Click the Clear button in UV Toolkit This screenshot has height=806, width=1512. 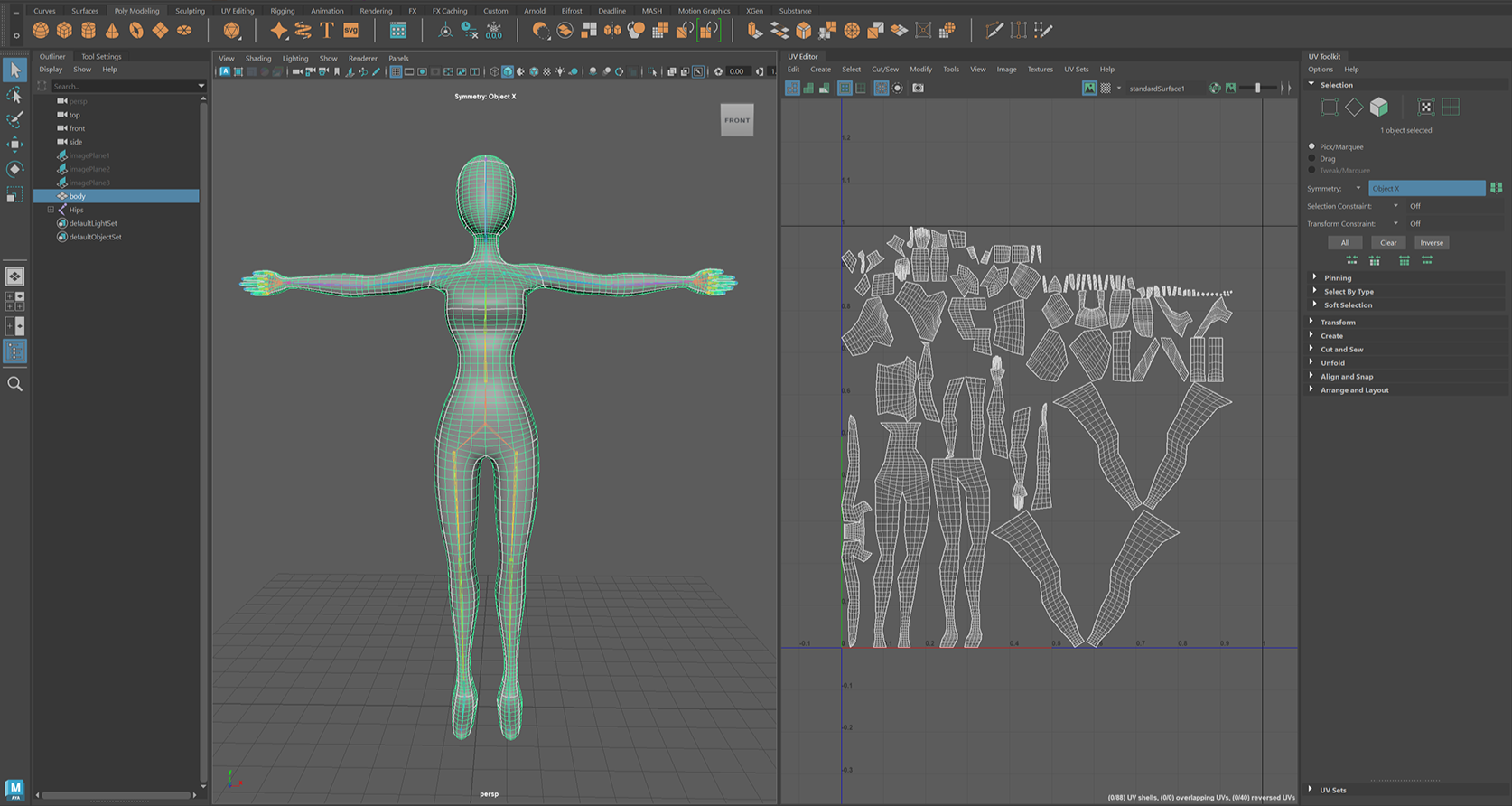[1387, 242]
